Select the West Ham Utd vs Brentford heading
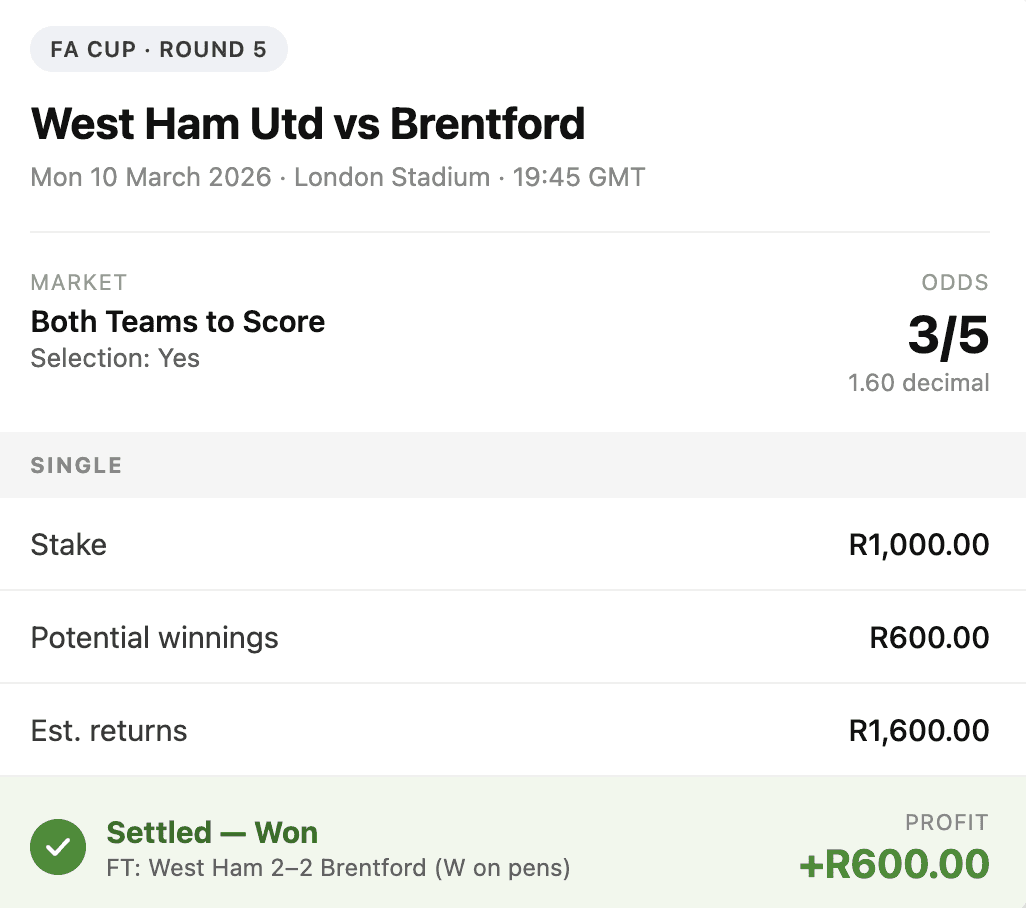This screenshot has height=908, width=1026. click(x=307, y=123)
